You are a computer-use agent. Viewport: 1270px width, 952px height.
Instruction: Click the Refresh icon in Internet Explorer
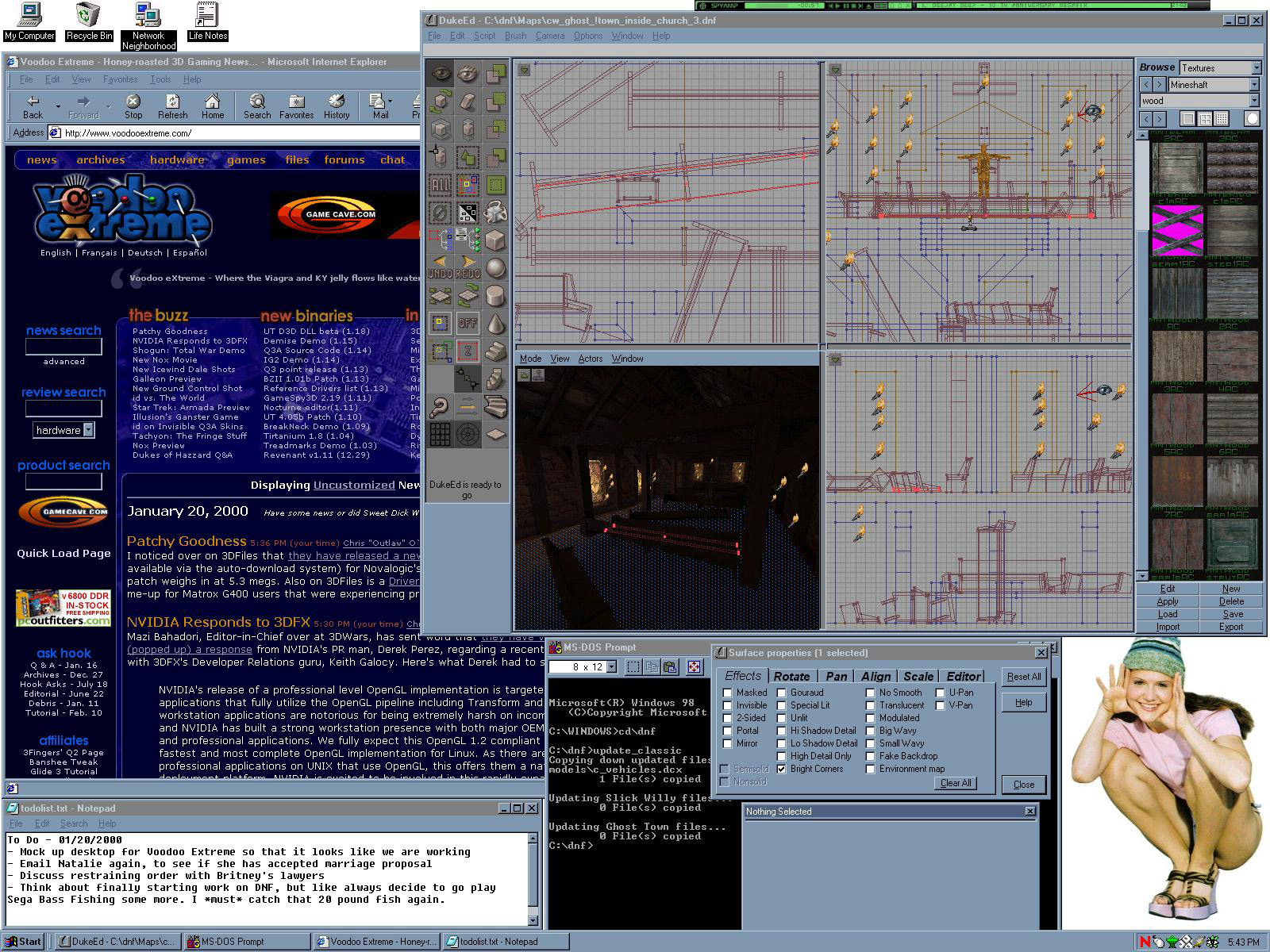172,106
